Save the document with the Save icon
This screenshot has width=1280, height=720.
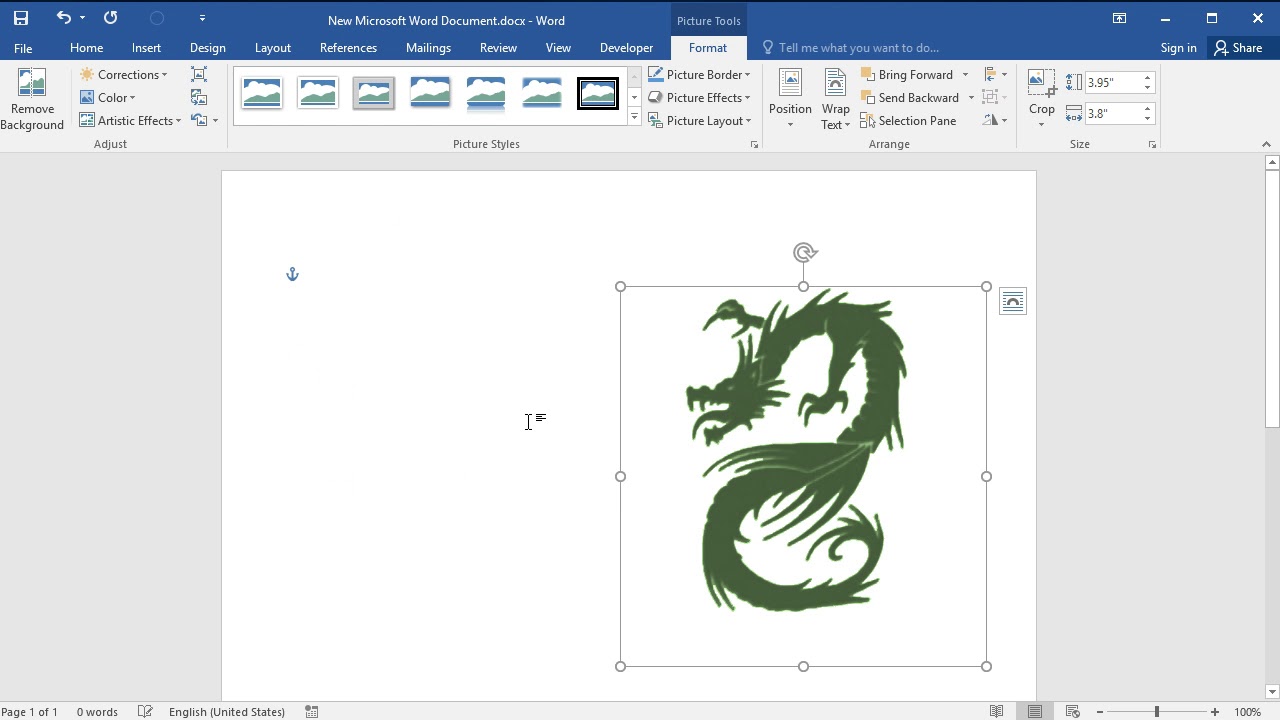(21, 18)
